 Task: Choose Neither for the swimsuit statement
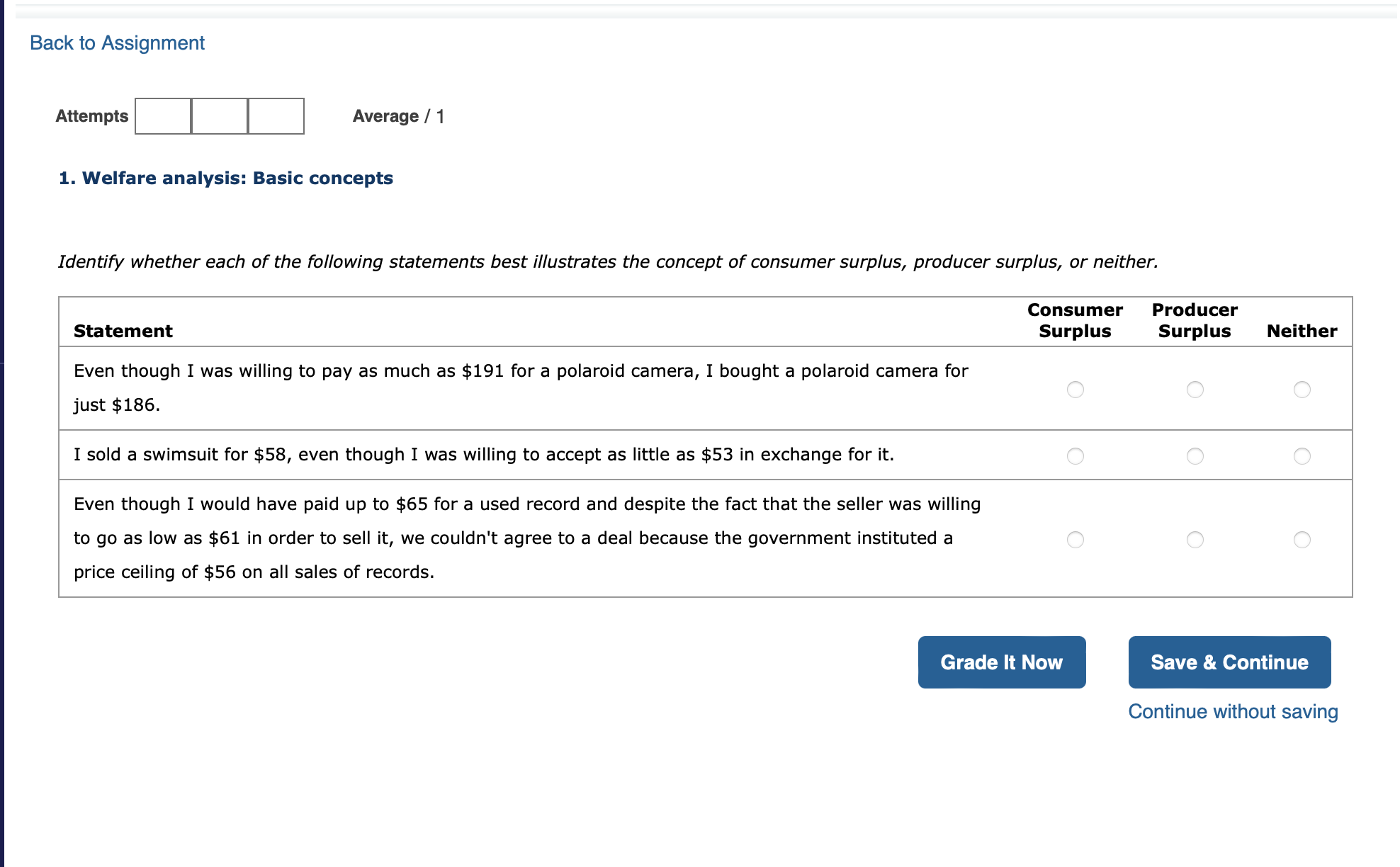pos(1302,456)
